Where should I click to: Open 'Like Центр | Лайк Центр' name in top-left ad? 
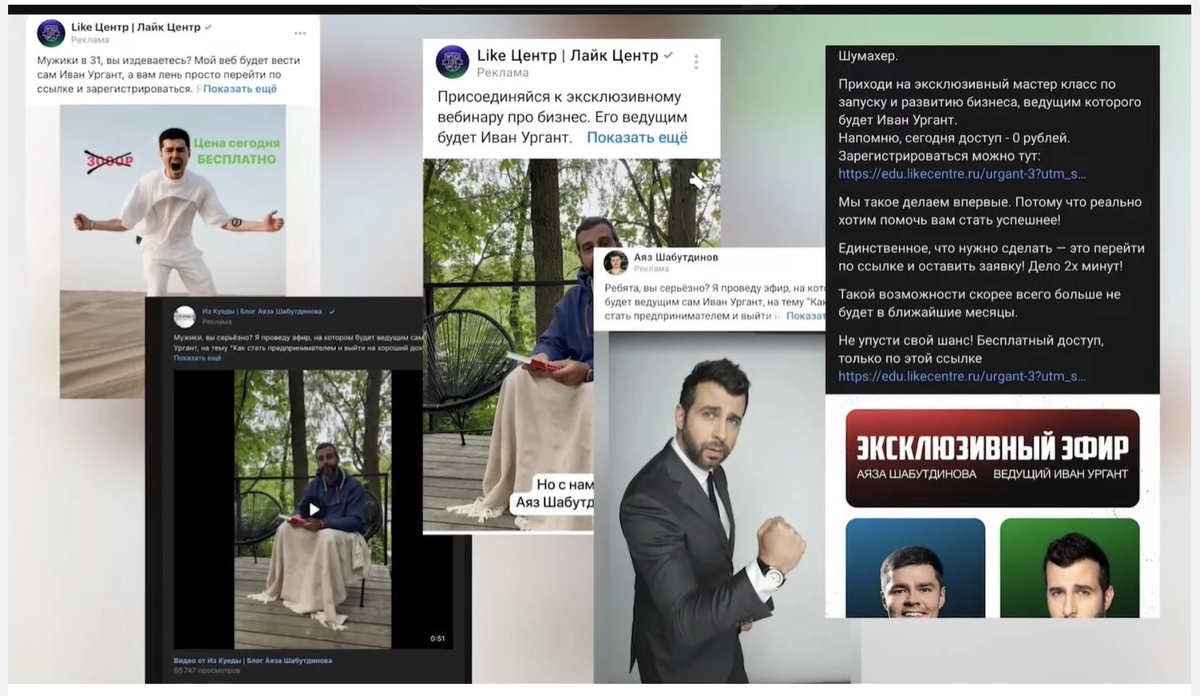(135, 27)
